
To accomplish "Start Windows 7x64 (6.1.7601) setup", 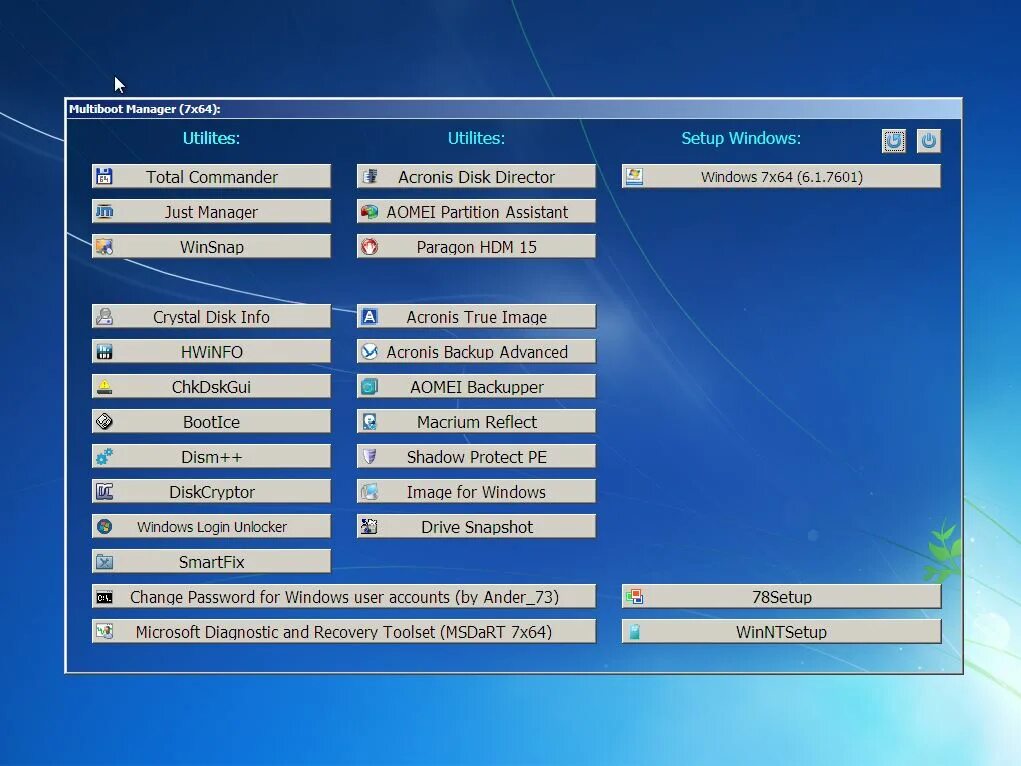I will [x=781, y=177].
